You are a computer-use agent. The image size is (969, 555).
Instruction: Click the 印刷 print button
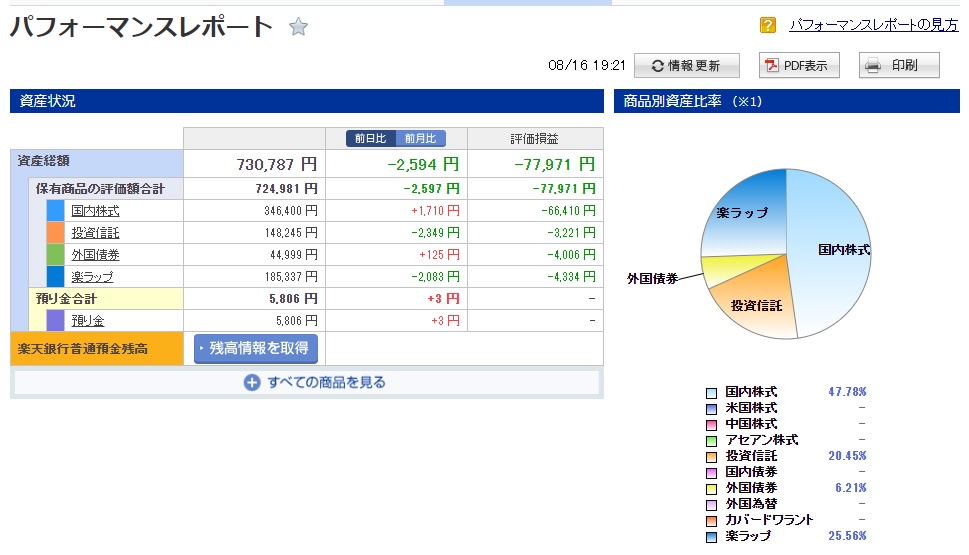899,66
